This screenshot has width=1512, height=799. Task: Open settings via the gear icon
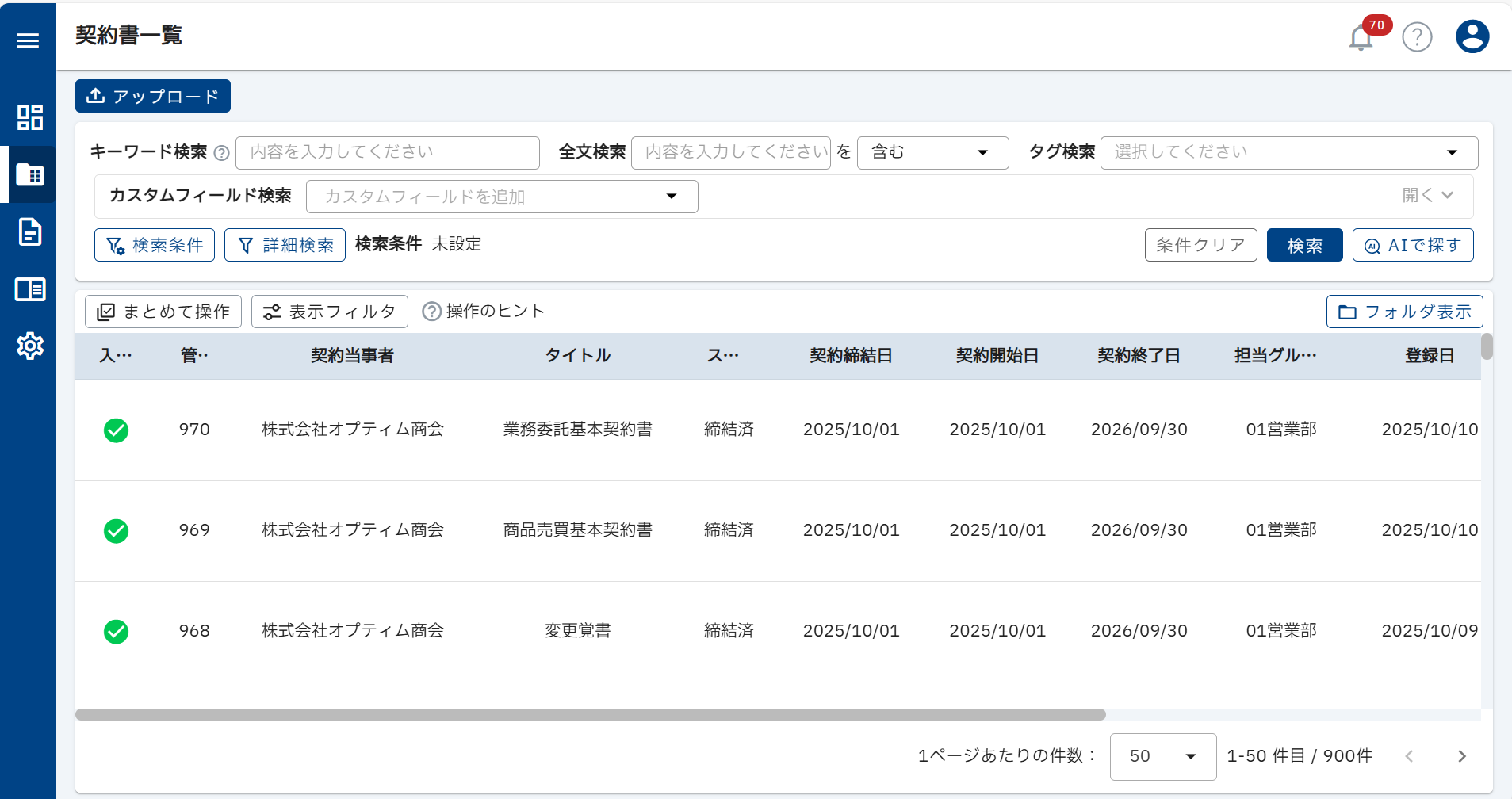point(30,346)
